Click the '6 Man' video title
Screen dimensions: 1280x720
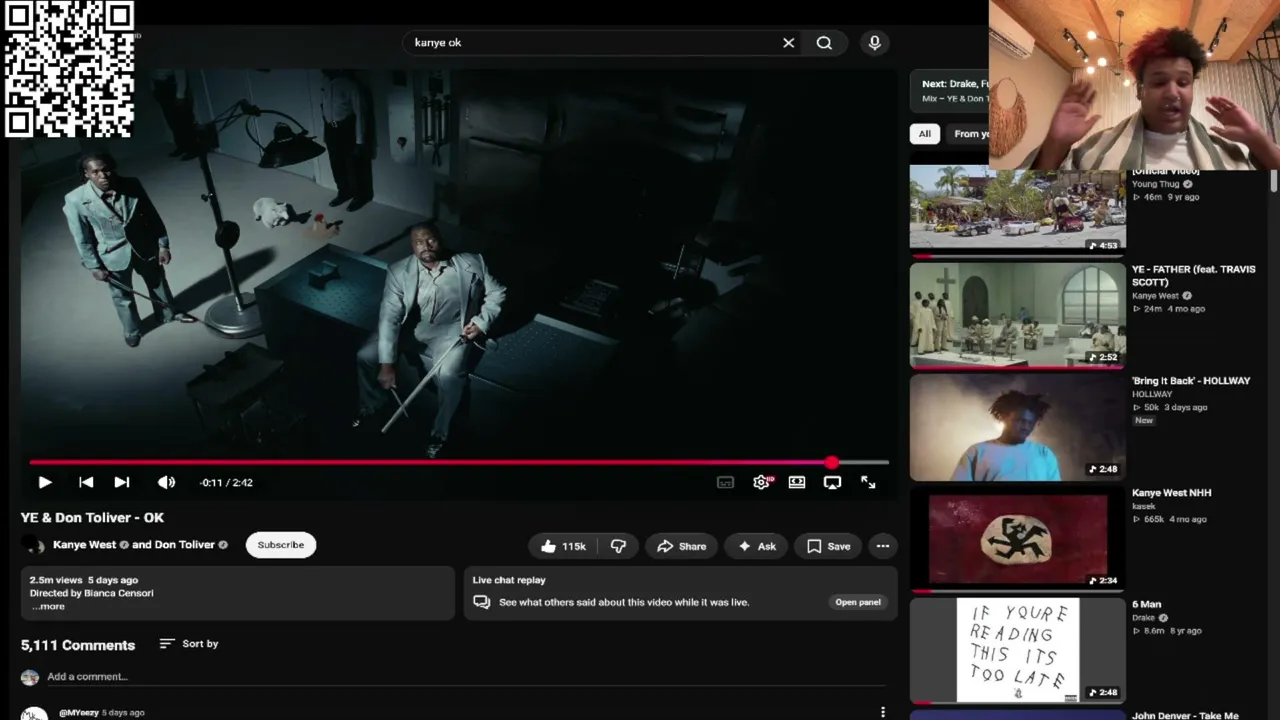pos(1147,605)
